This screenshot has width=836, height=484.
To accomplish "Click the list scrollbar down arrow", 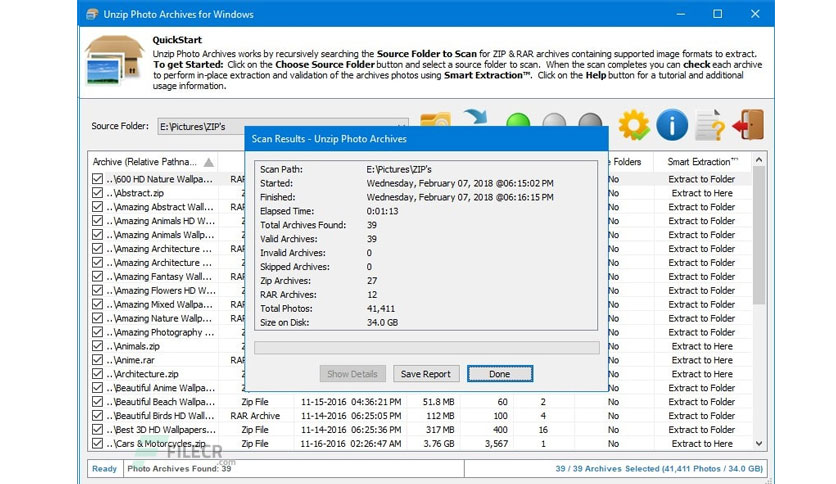I will [759, 443].
